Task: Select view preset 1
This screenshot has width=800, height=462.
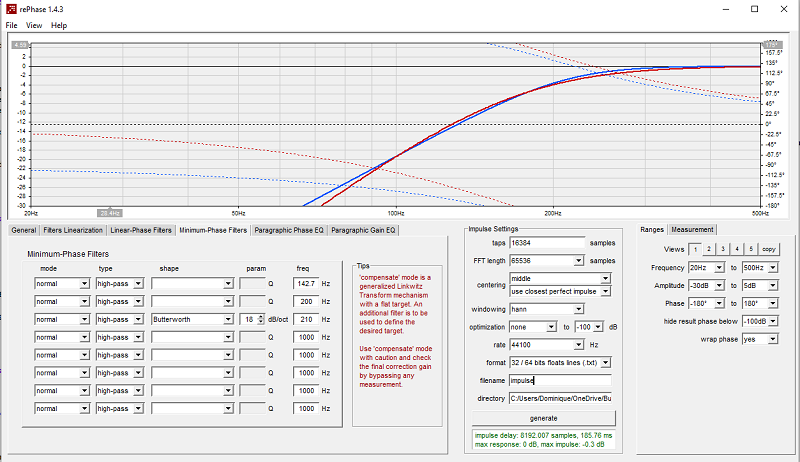Action: (694, 249)
